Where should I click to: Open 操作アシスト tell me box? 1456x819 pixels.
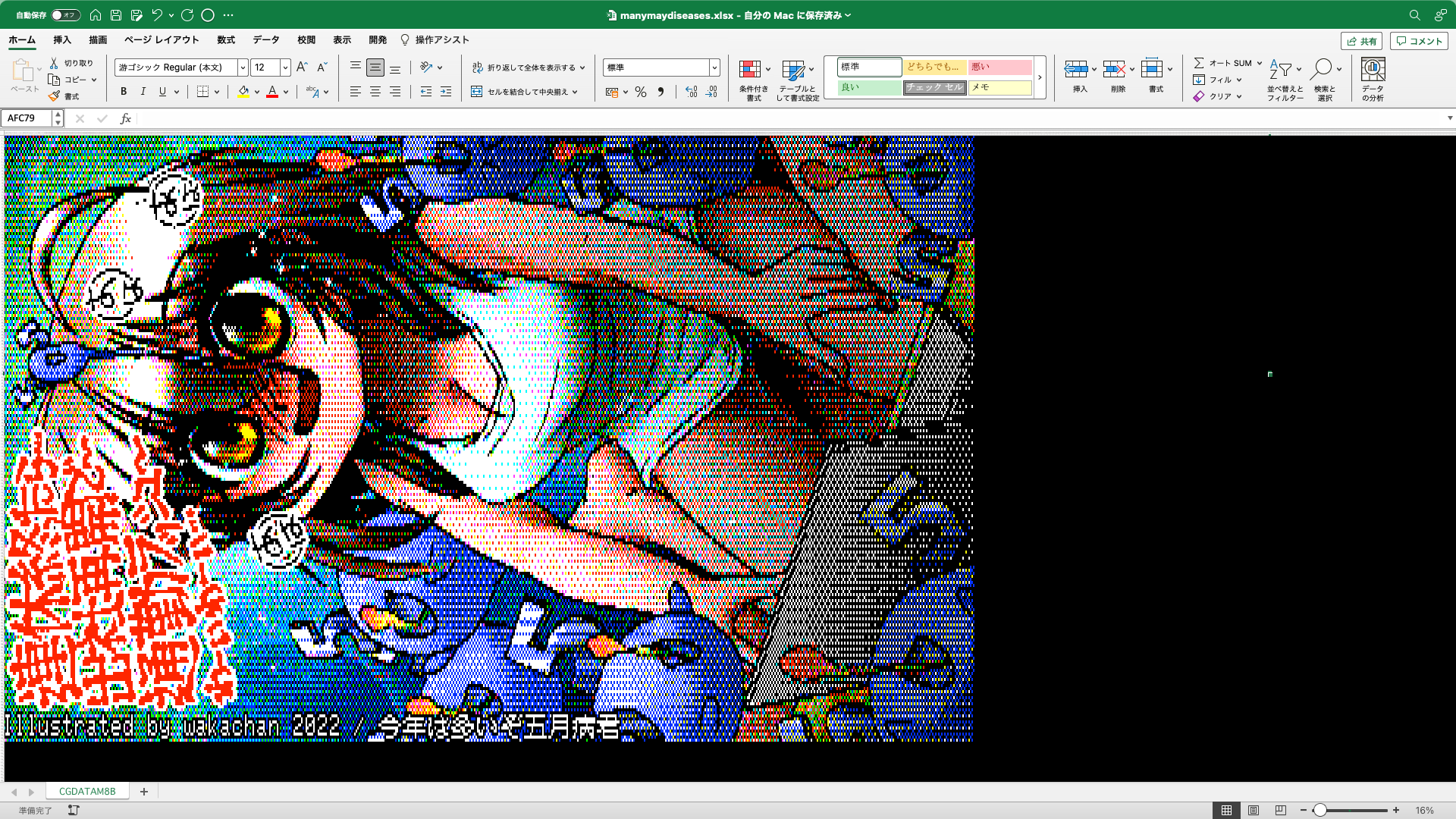pos(435,40)
